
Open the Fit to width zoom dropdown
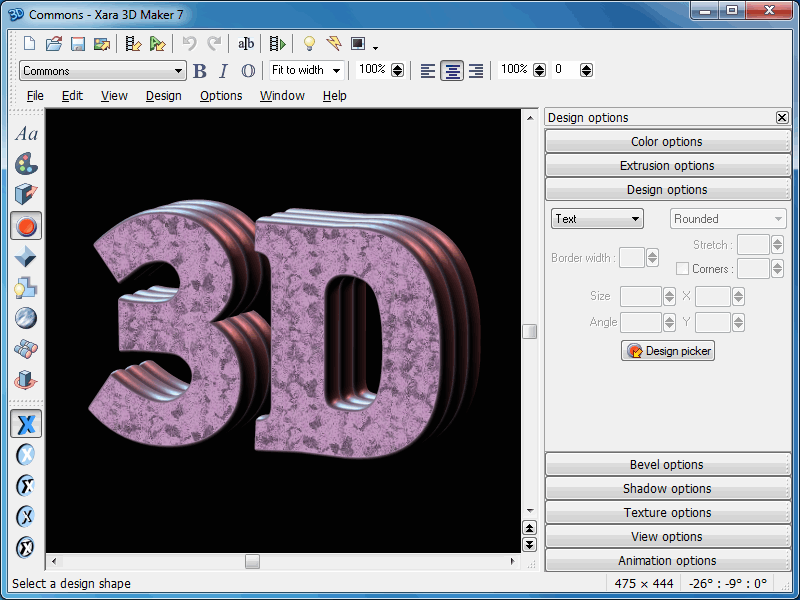click(305, 70)
